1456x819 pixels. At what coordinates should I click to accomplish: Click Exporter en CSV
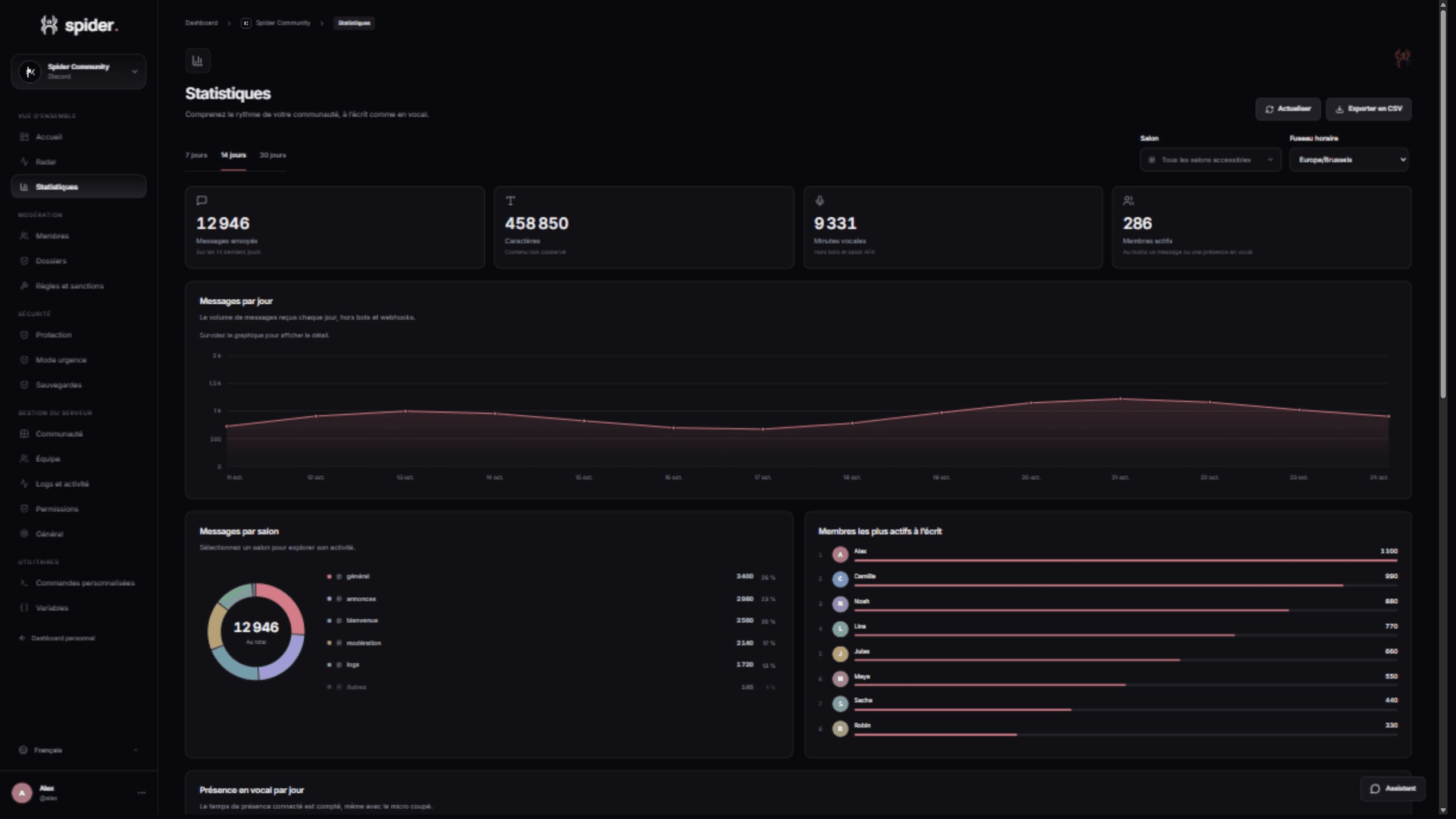[1368, 109]
